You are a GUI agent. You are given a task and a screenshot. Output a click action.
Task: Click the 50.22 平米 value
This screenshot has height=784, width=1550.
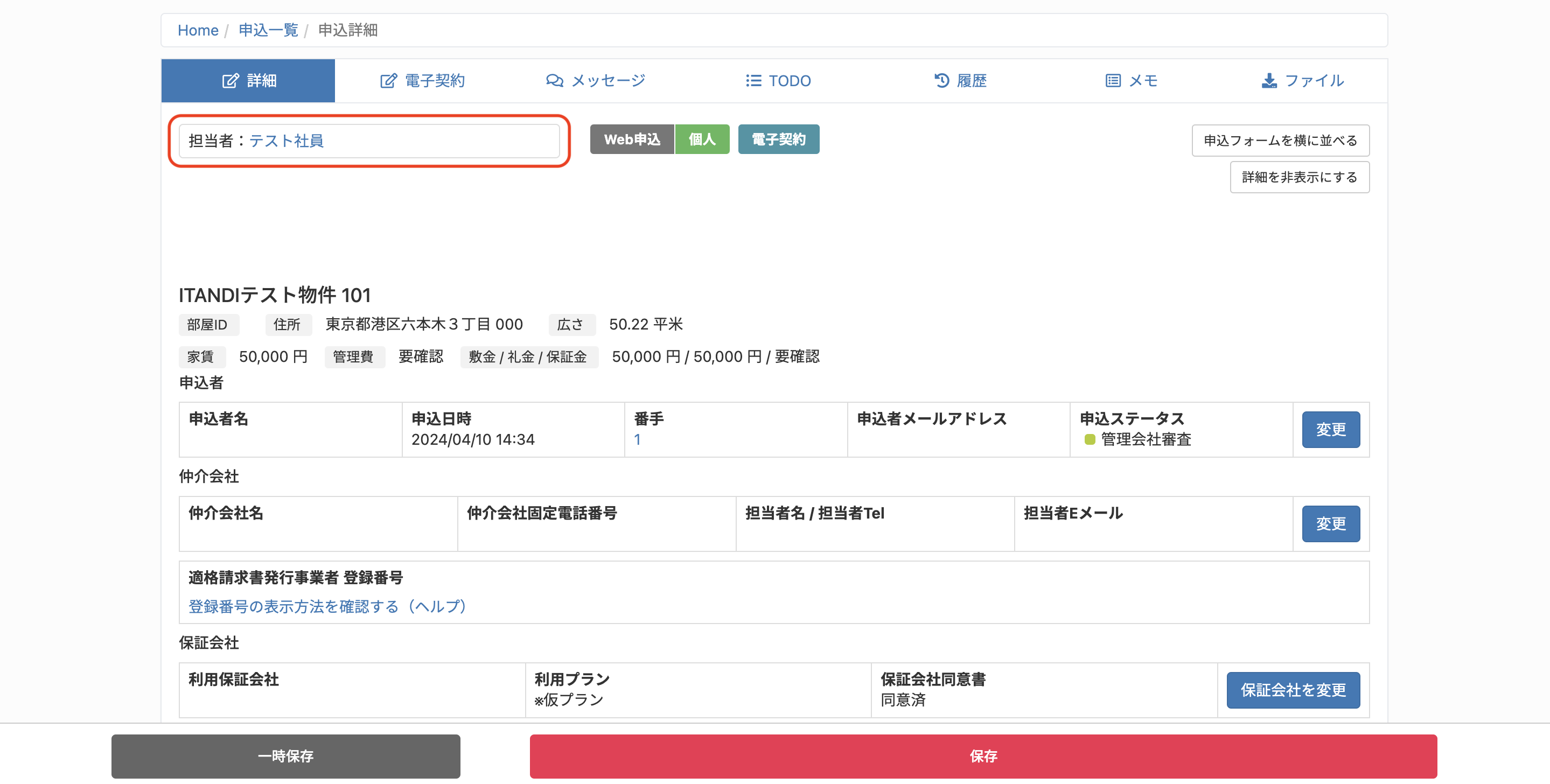pyautogui.click(x=646, y=325)
